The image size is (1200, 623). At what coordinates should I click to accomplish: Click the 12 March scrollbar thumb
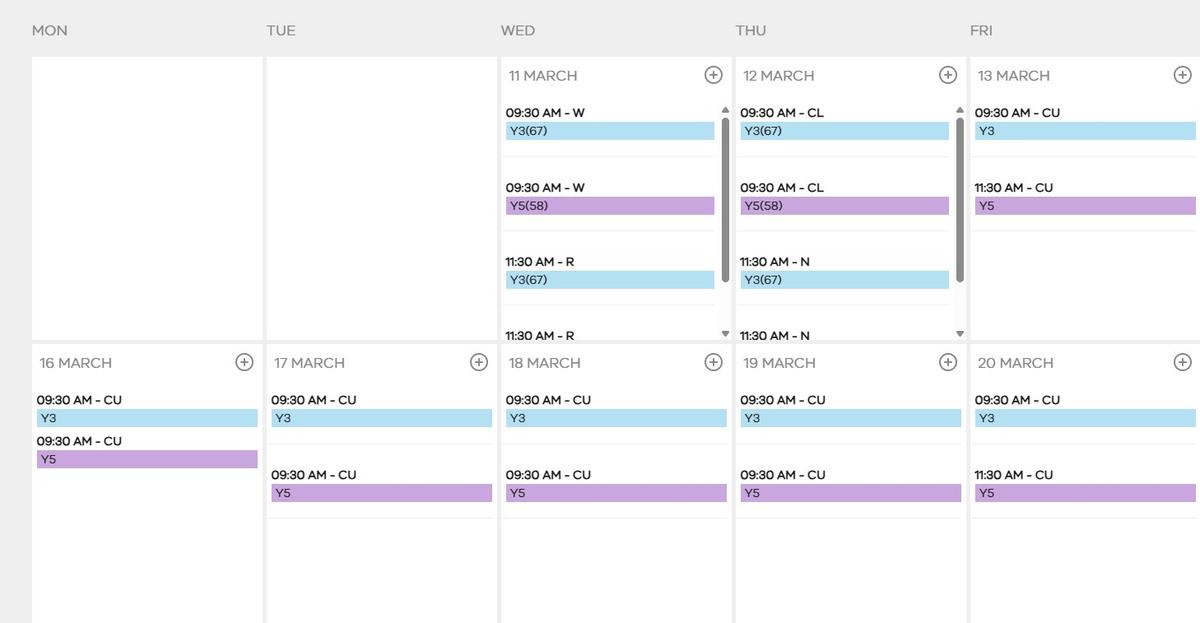(960, 200)
